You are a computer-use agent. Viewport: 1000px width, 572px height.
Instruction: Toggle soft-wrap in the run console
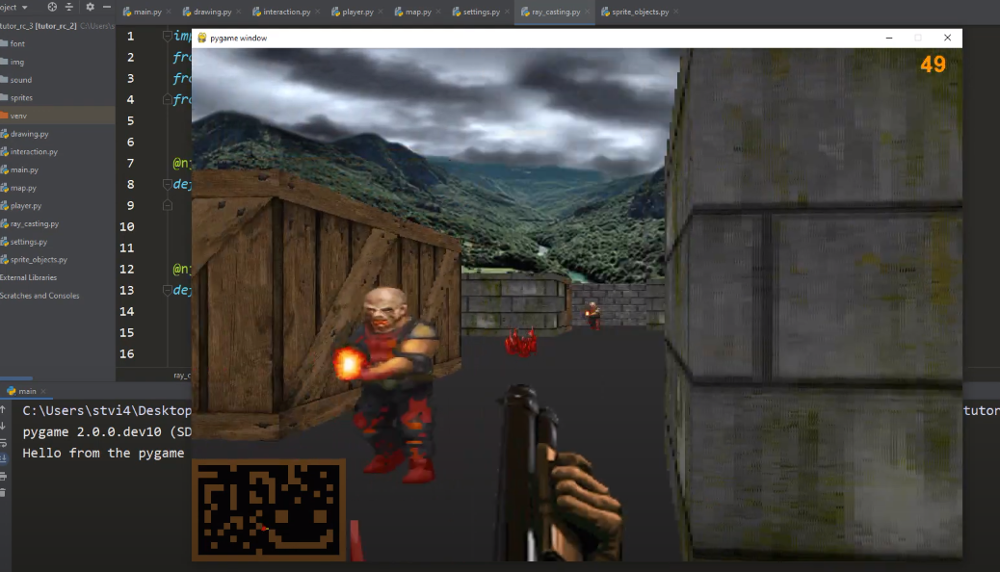pyautogui.click(x=4, y=443)
